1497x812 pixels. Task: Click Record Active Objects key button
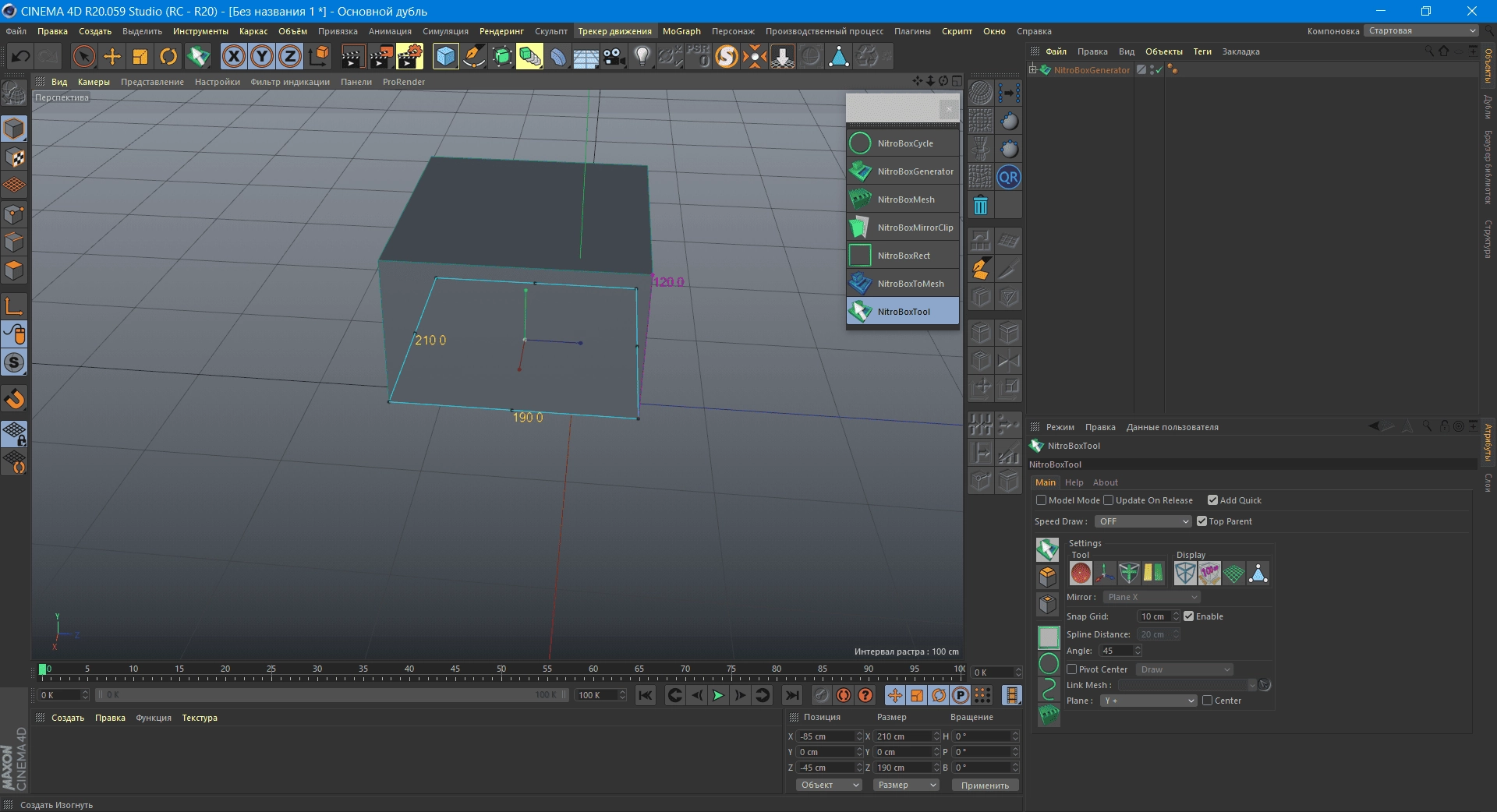[821, 695]
